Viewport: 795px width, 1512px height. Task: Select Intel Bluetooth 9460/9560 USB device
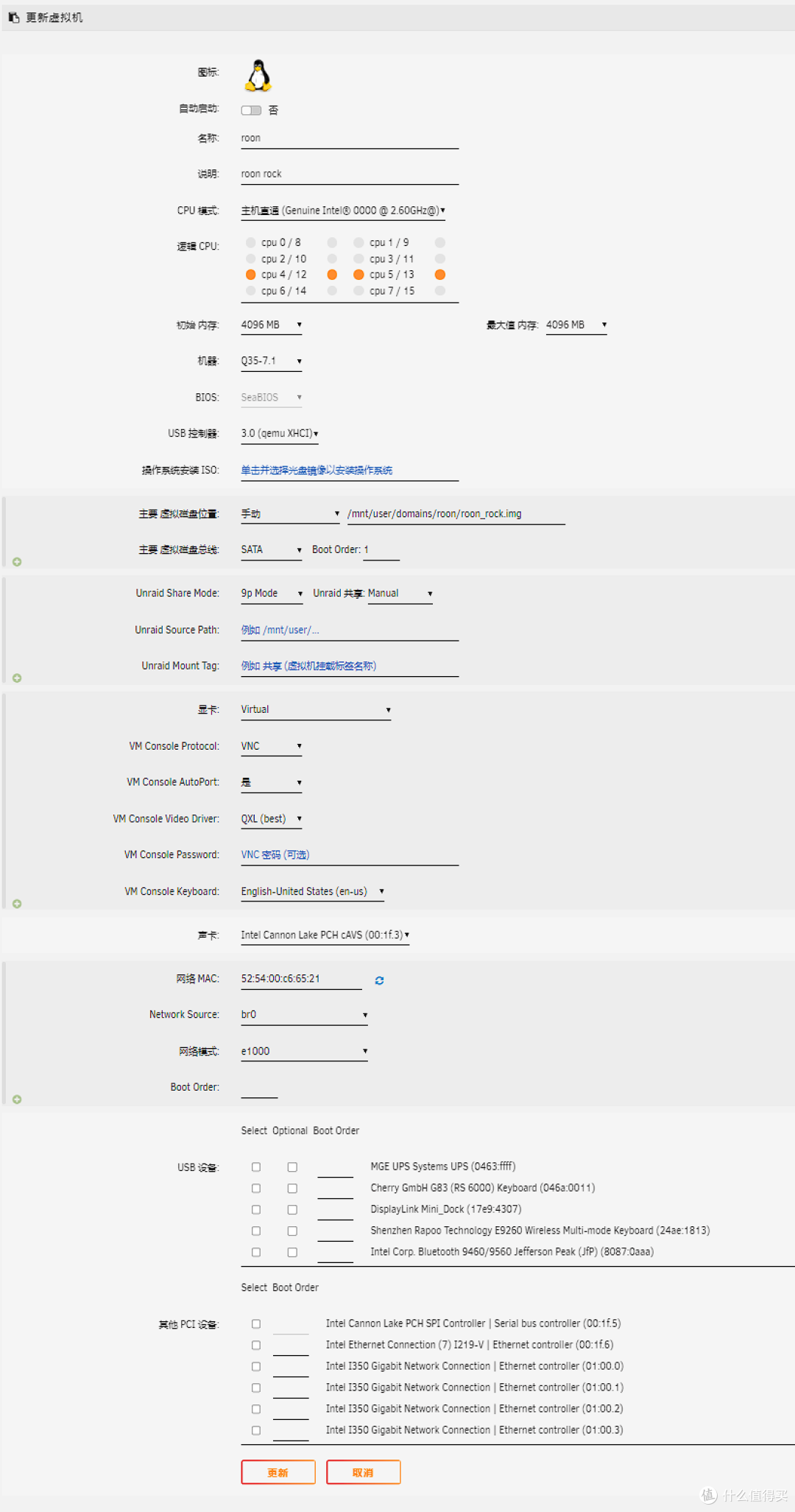[256, 1252]
